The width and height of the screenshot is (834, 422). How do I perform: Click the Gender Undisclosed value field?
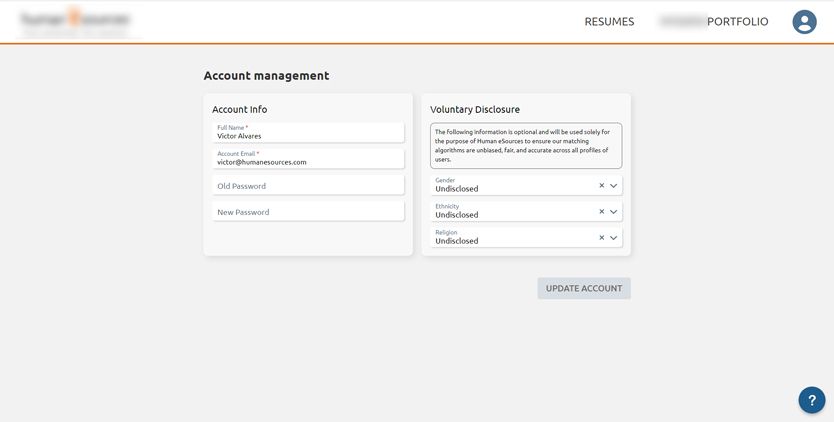(510, 187)
